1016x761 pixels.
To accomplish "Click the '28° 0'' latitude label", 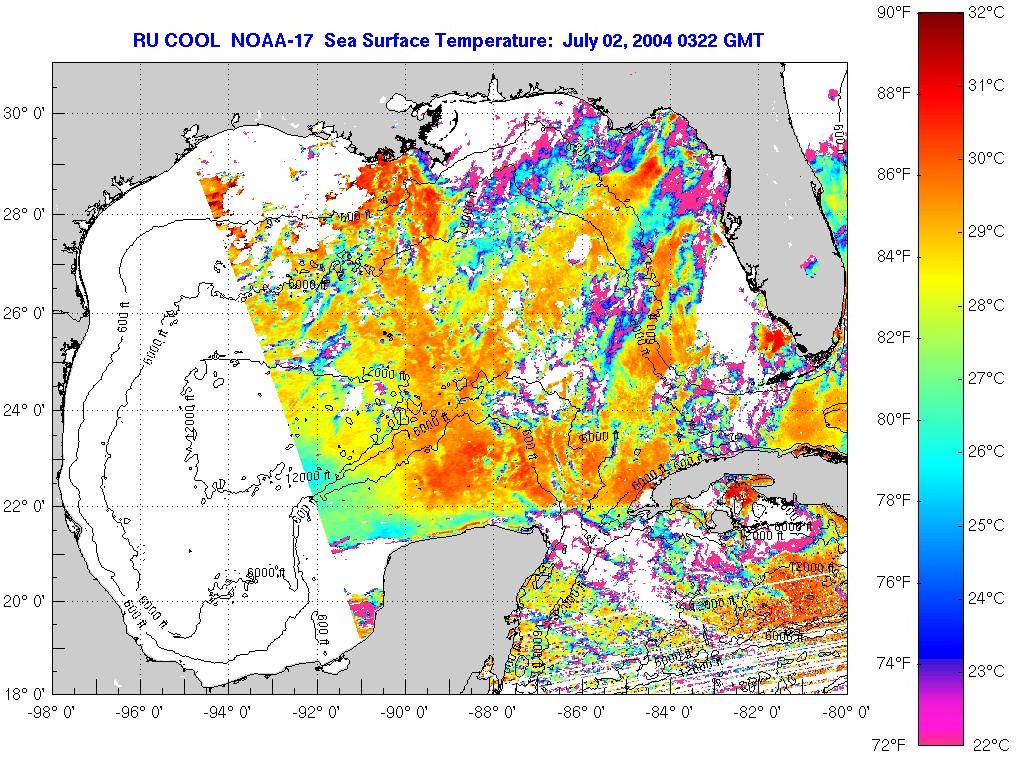I will [25, 215].
